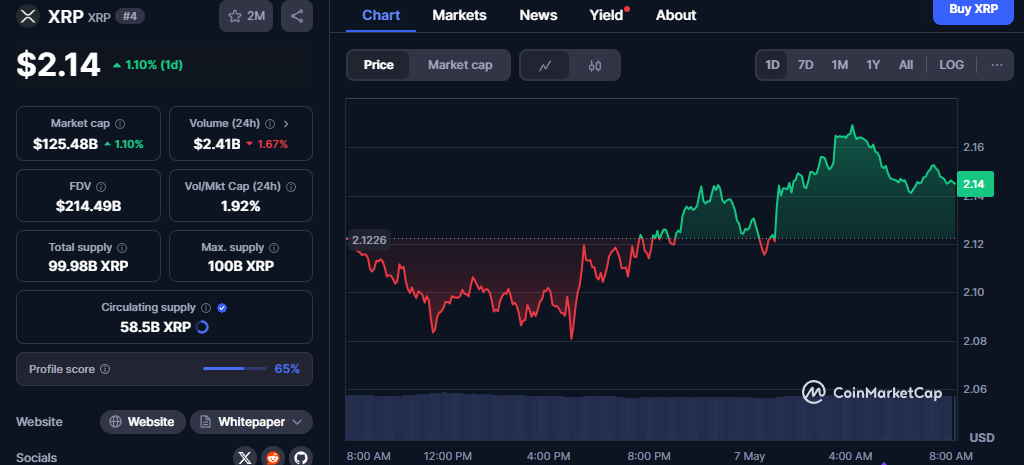Click the 100B XRP max supply
Screen dimensions: 1024x465
241,266
